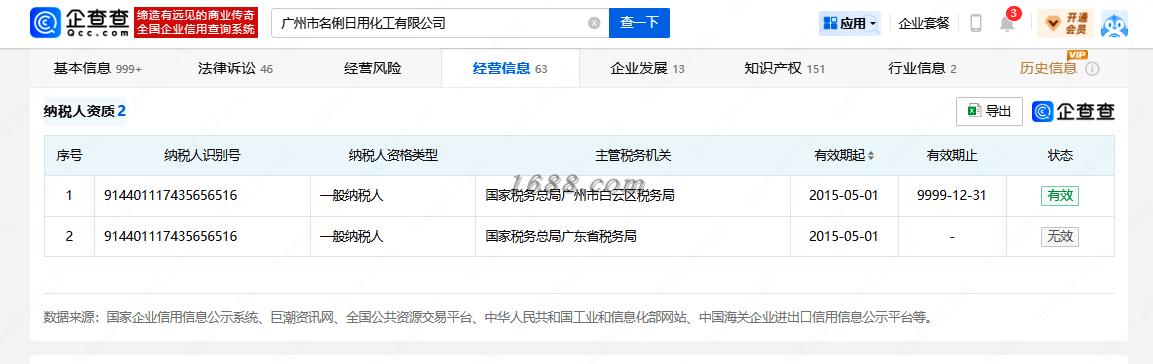Click the 纳税人识别号 column header

pos(202,156)
